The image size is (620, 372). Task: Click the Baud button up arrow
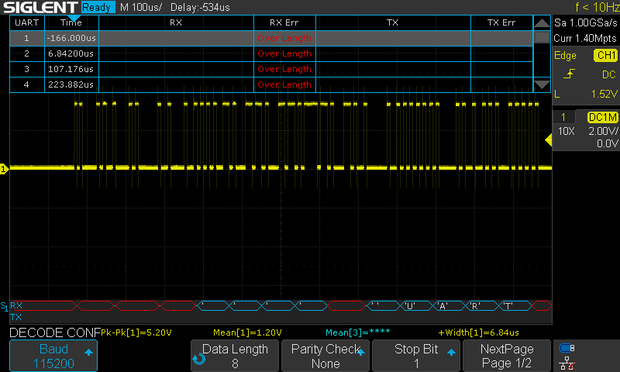(x=89, y=352)
